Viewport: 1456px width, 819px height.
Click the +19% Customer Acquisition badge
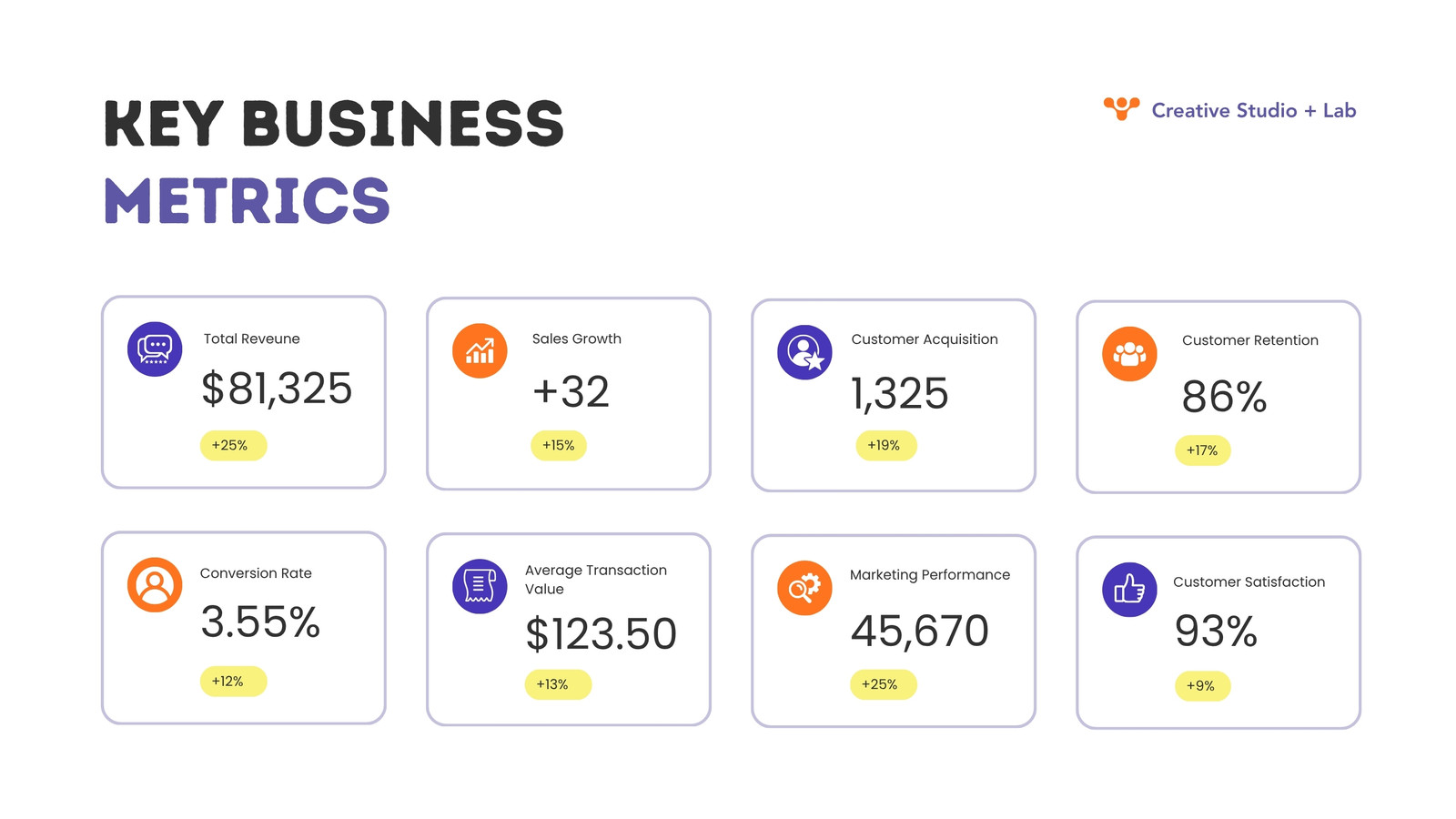(x=885, y=446)
